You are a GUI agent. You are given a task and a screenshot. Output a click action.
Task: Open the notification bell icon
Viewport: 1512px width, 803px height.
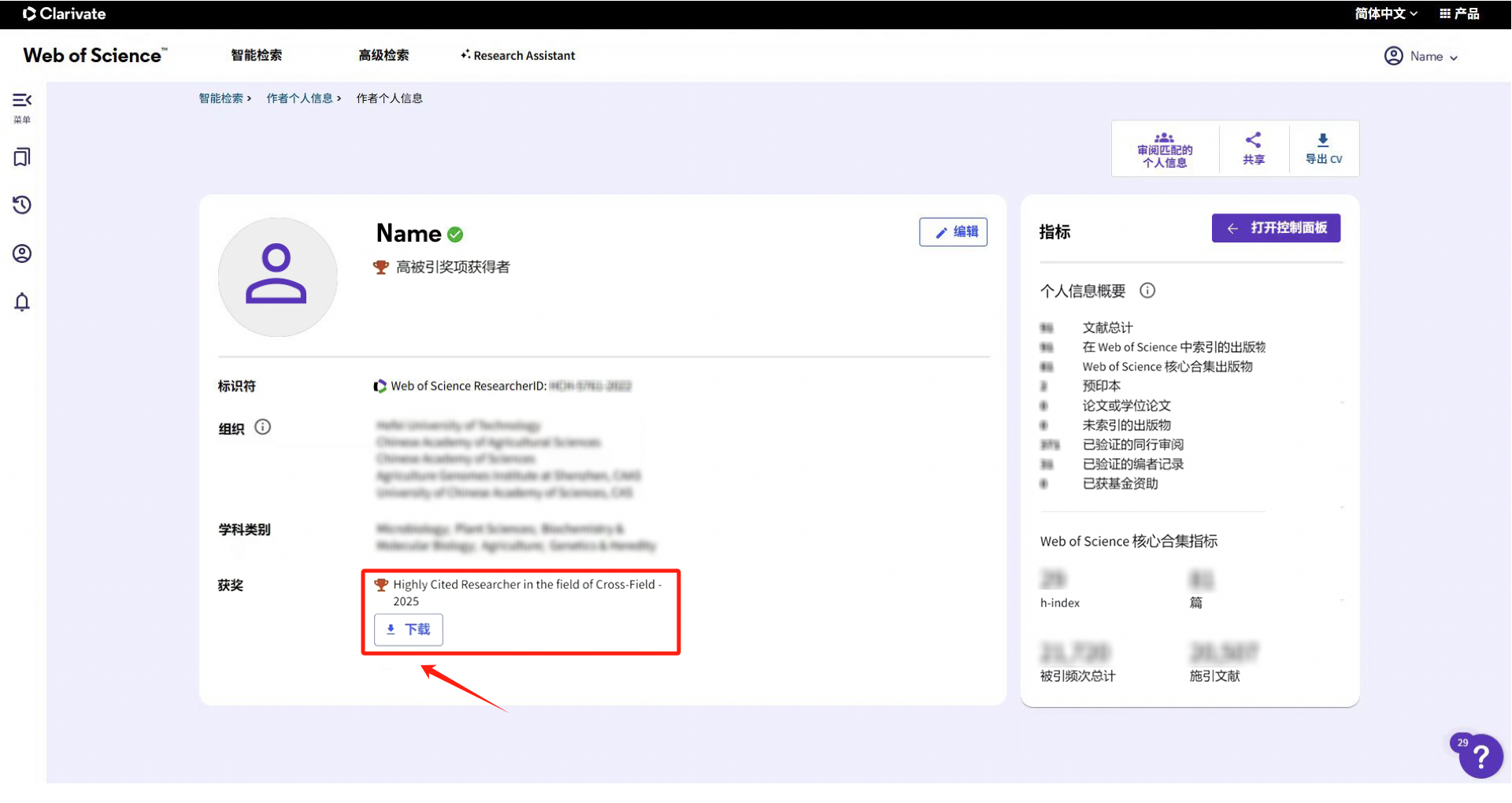point(21,302)
